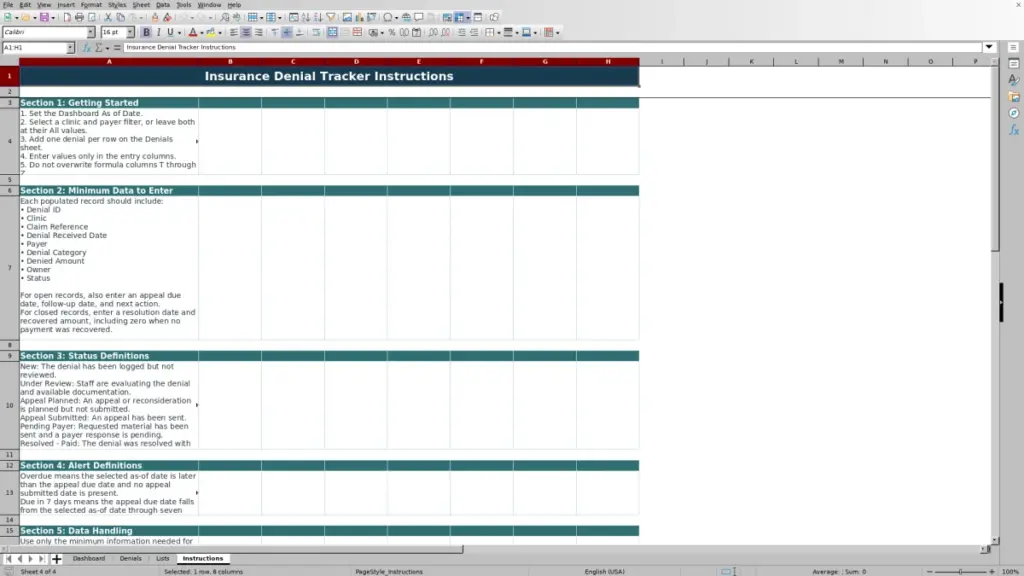Click the status bar zoom slider

[961, 571]
